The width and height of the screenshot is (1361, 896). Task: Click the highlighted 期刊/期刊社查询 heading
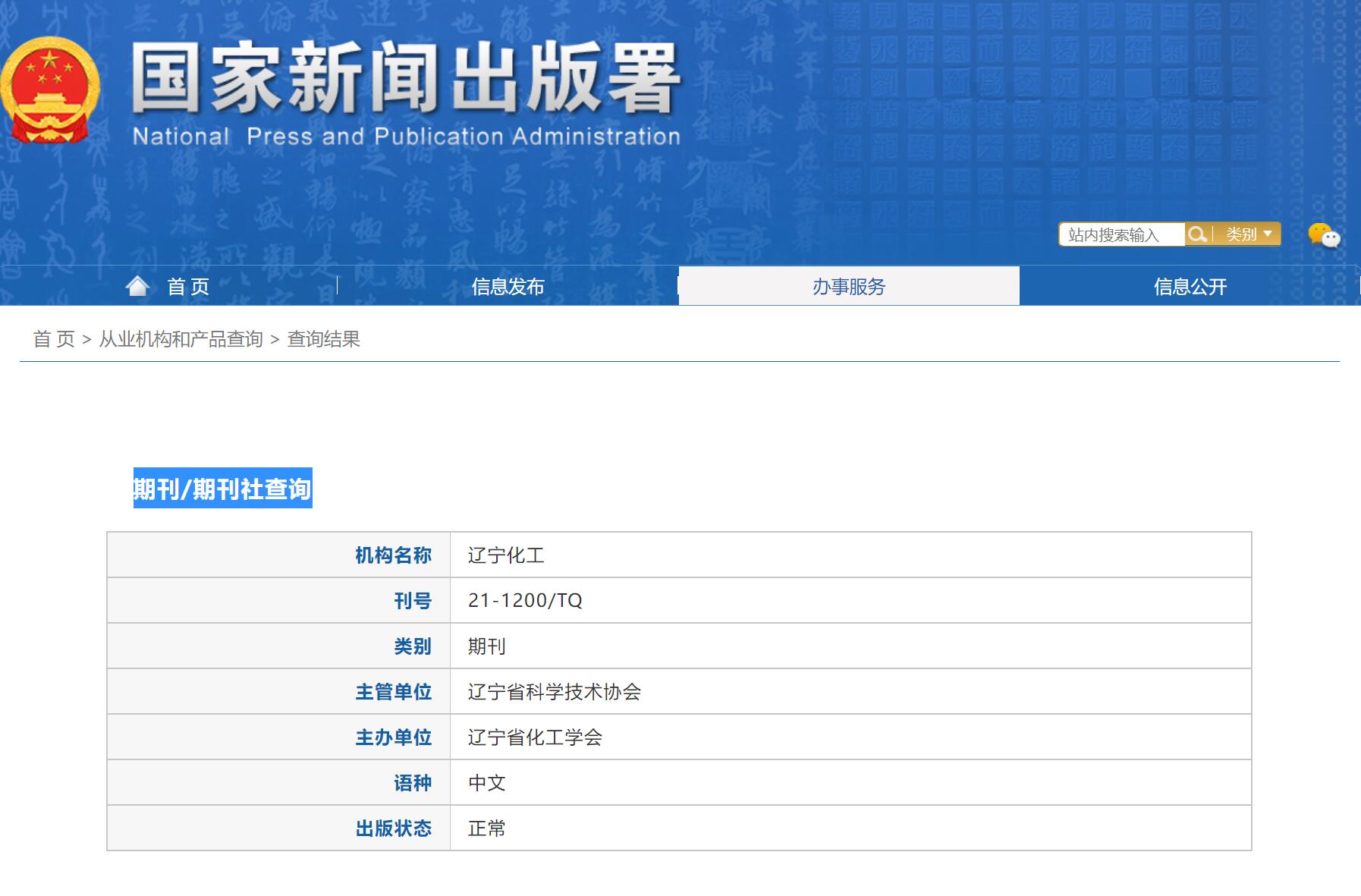pyautogui.click(x=222, y=489)
